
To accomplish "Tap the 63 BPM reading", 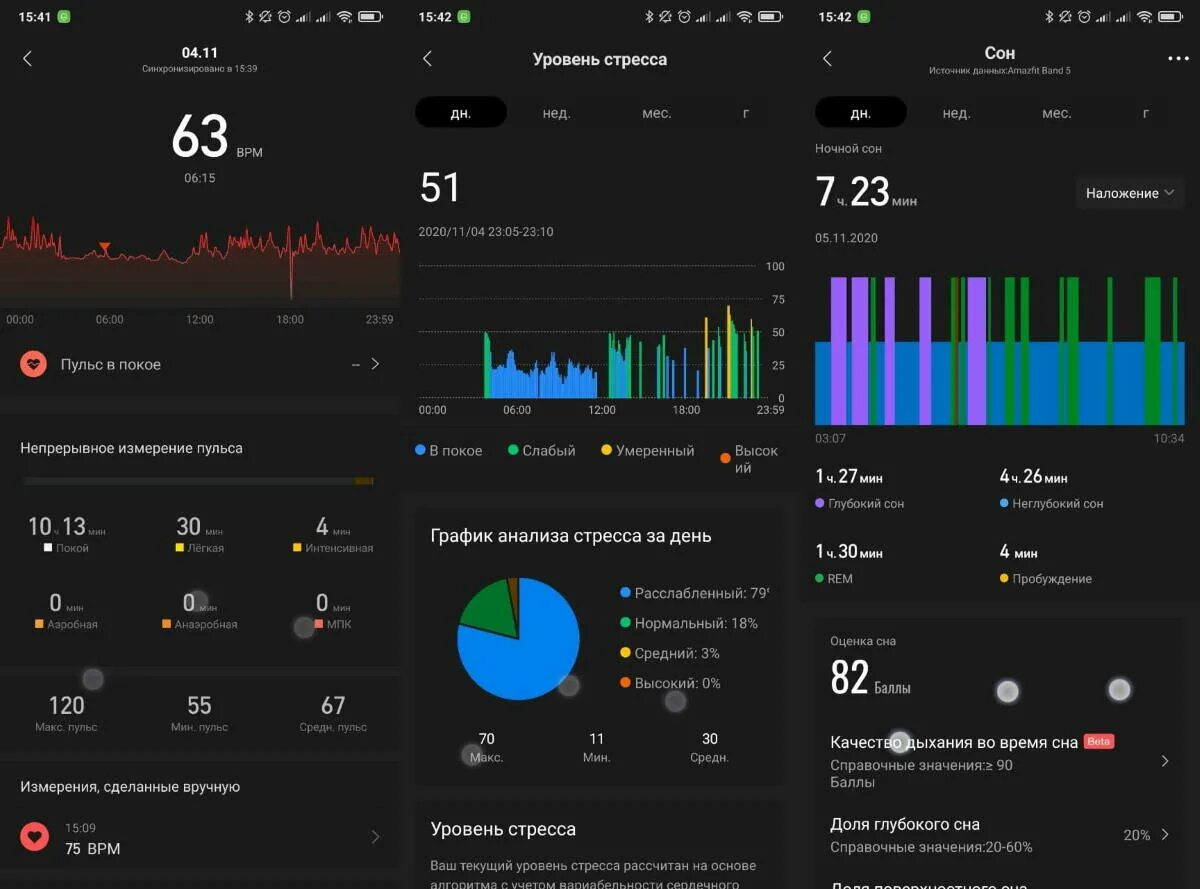I will point(216,138).
